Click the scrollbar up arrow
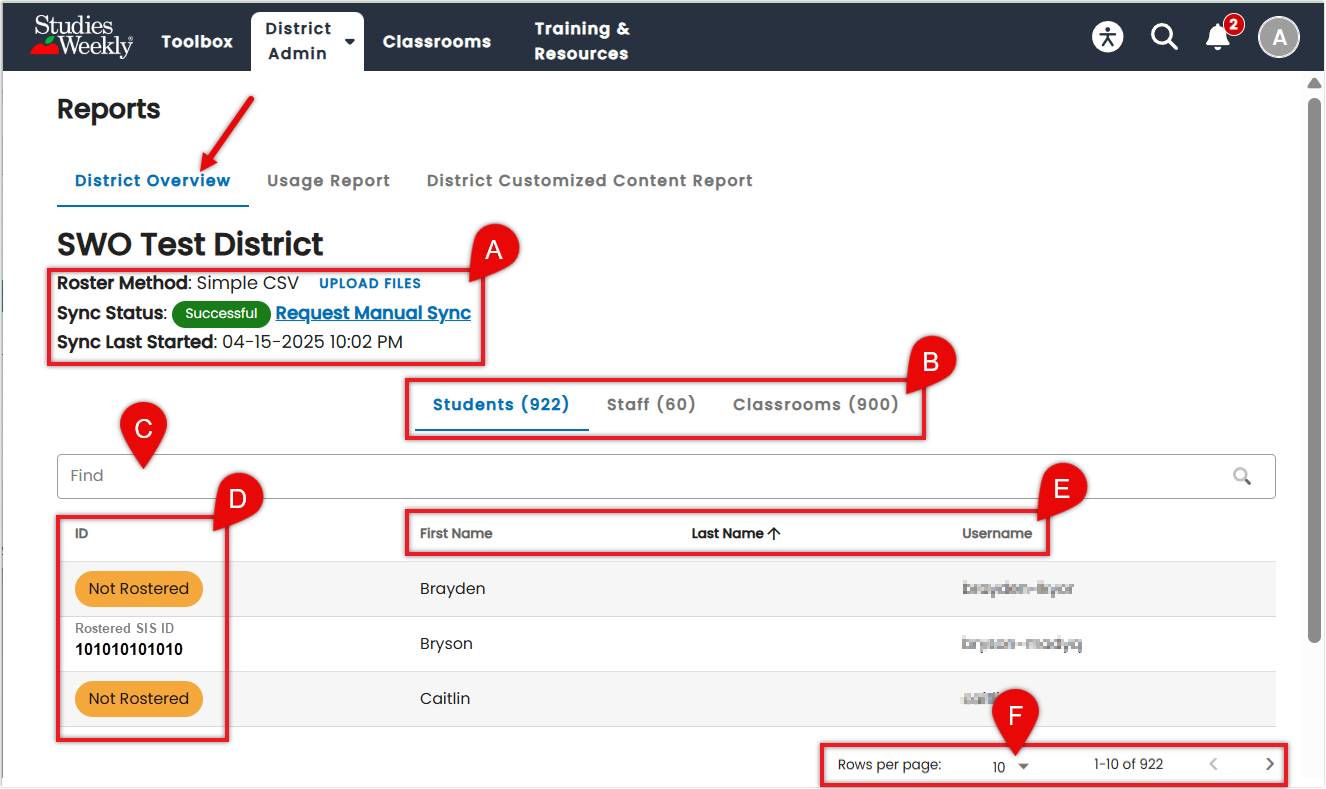This screenshot has height=789, width=1326. click(1315, 84)
